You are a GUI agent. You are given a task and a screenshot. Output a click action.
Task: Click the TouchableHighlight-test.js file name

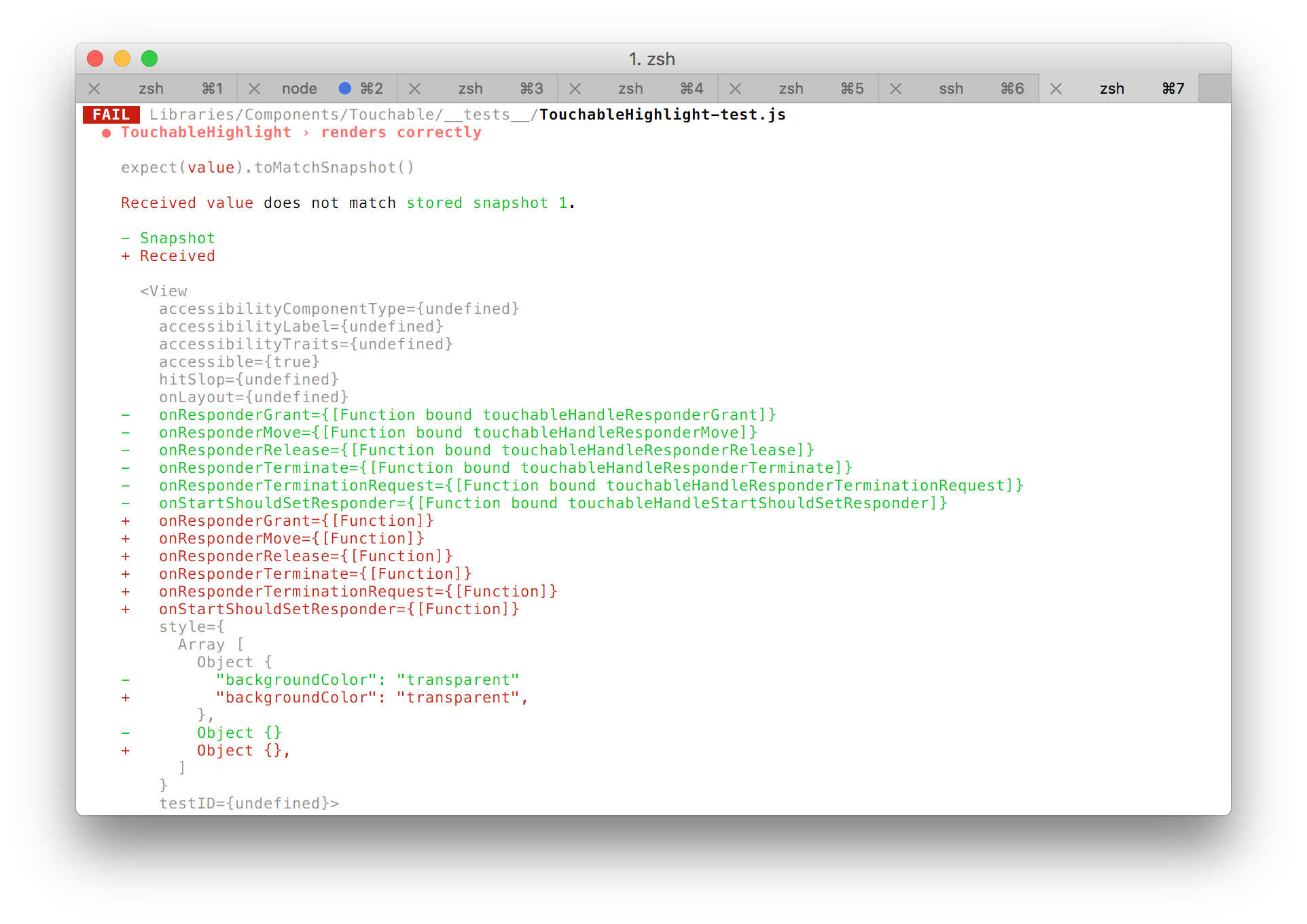[x=662, y=115]
